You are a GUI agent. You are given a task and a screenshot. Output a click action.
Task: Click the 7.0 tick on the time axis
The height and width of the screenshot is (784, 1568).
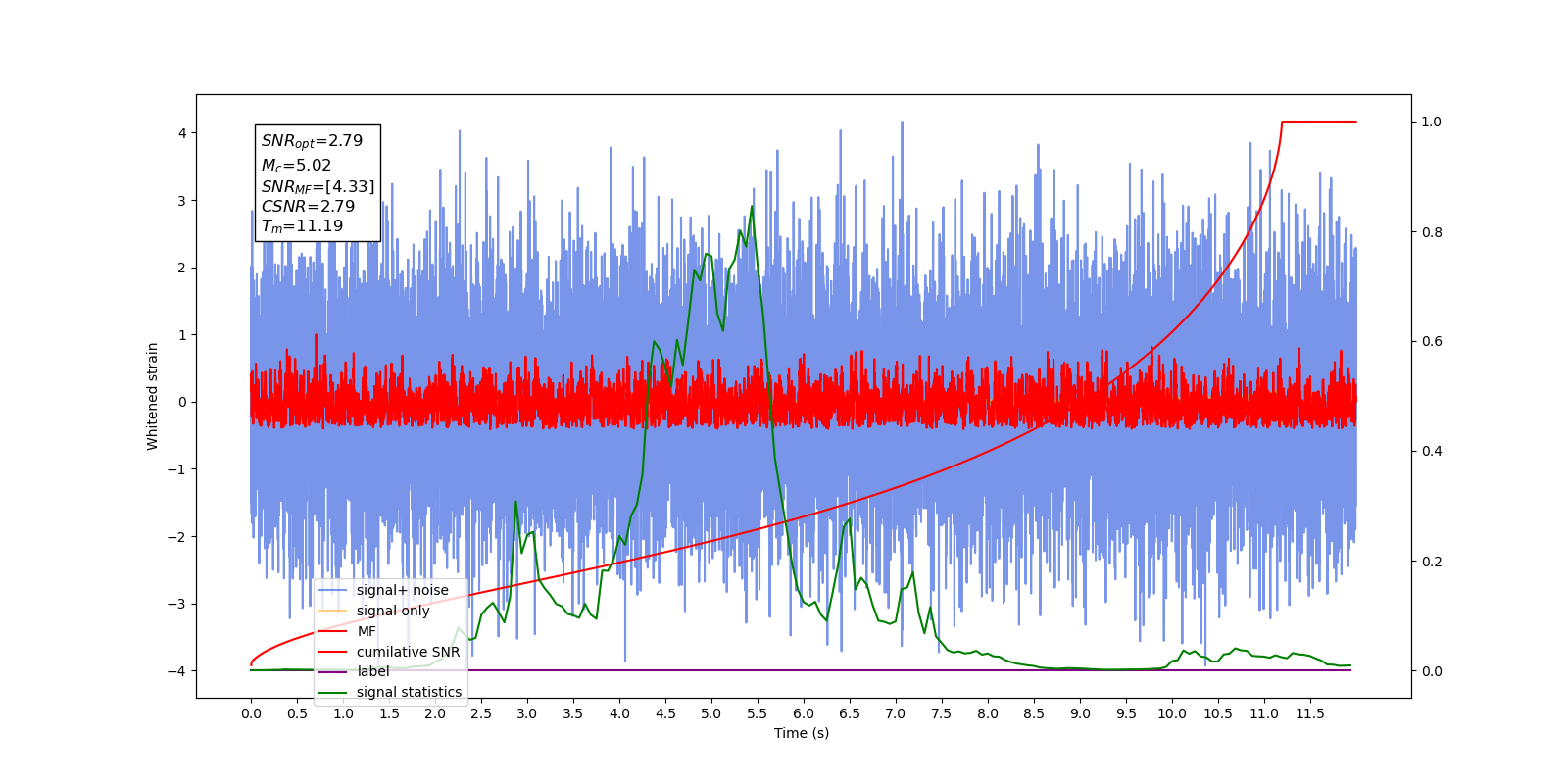pyautogui.click(x=896, y=713)
